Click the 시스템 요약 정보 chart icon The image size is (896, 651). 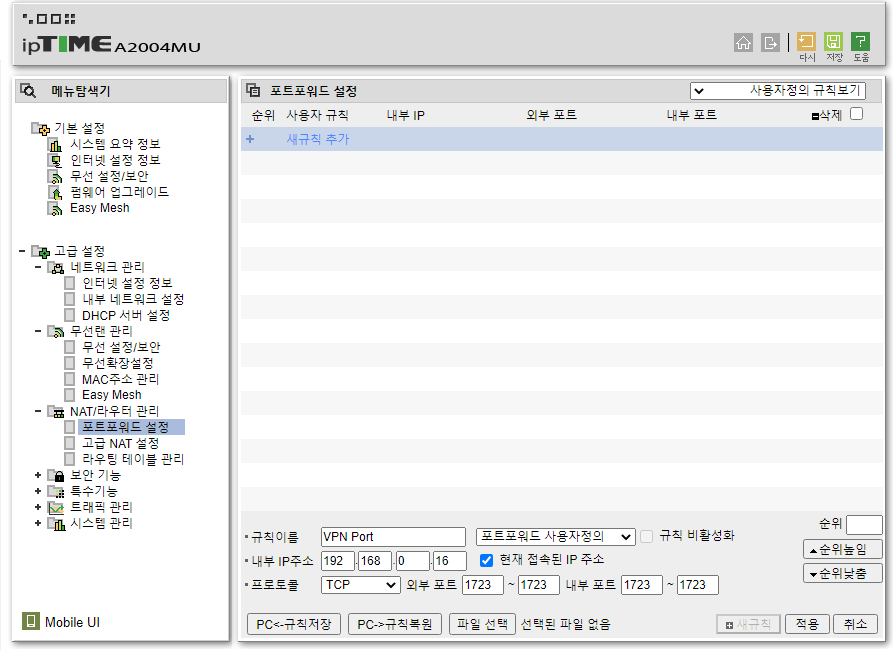tap(55, 145)
